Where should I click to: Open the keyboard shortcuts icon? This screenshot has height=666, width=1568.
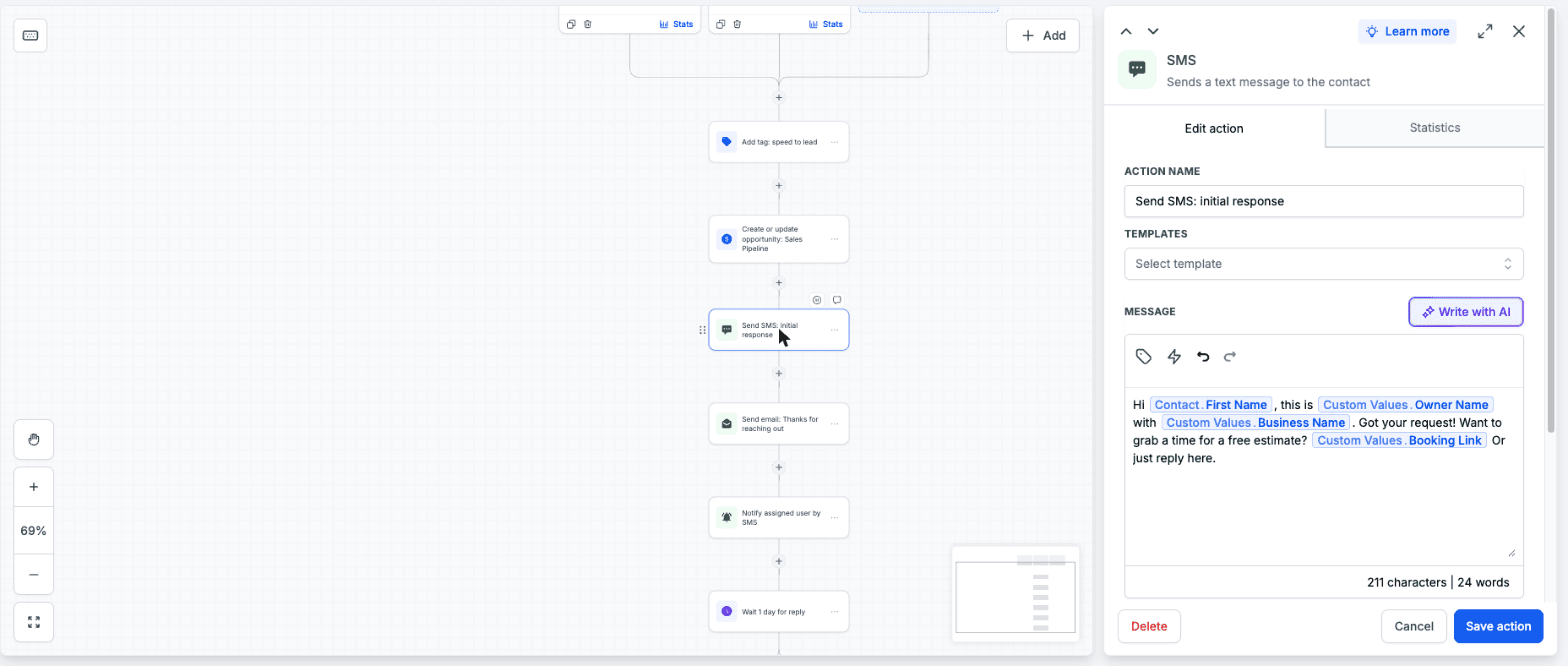coord(30,35)
